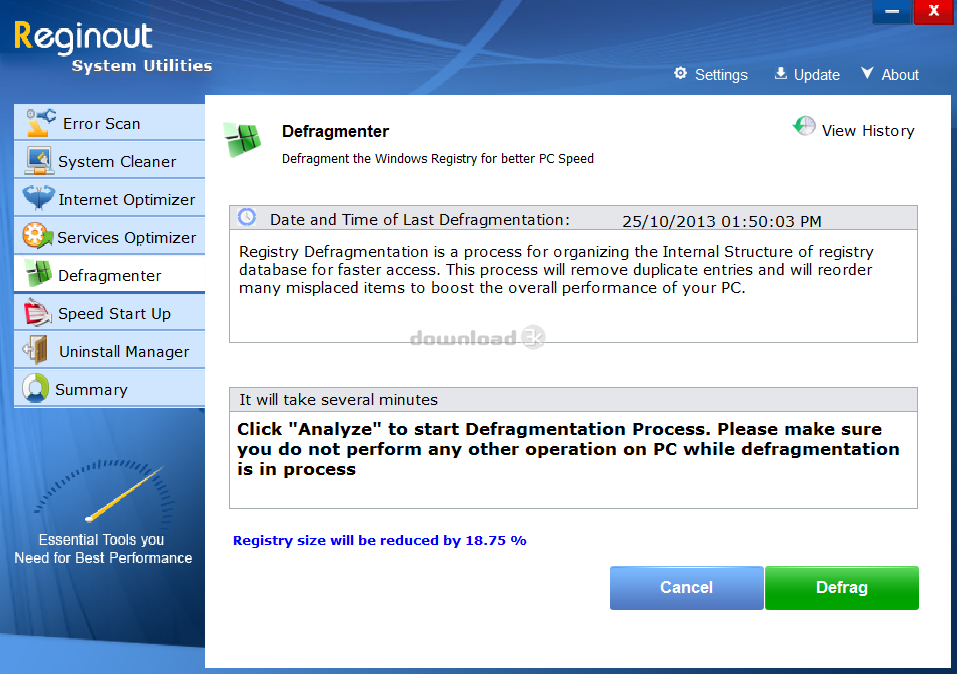The image size is (957, 674).
Task: Click the Summary pie chart icon
Action: (x=36, y=389)
